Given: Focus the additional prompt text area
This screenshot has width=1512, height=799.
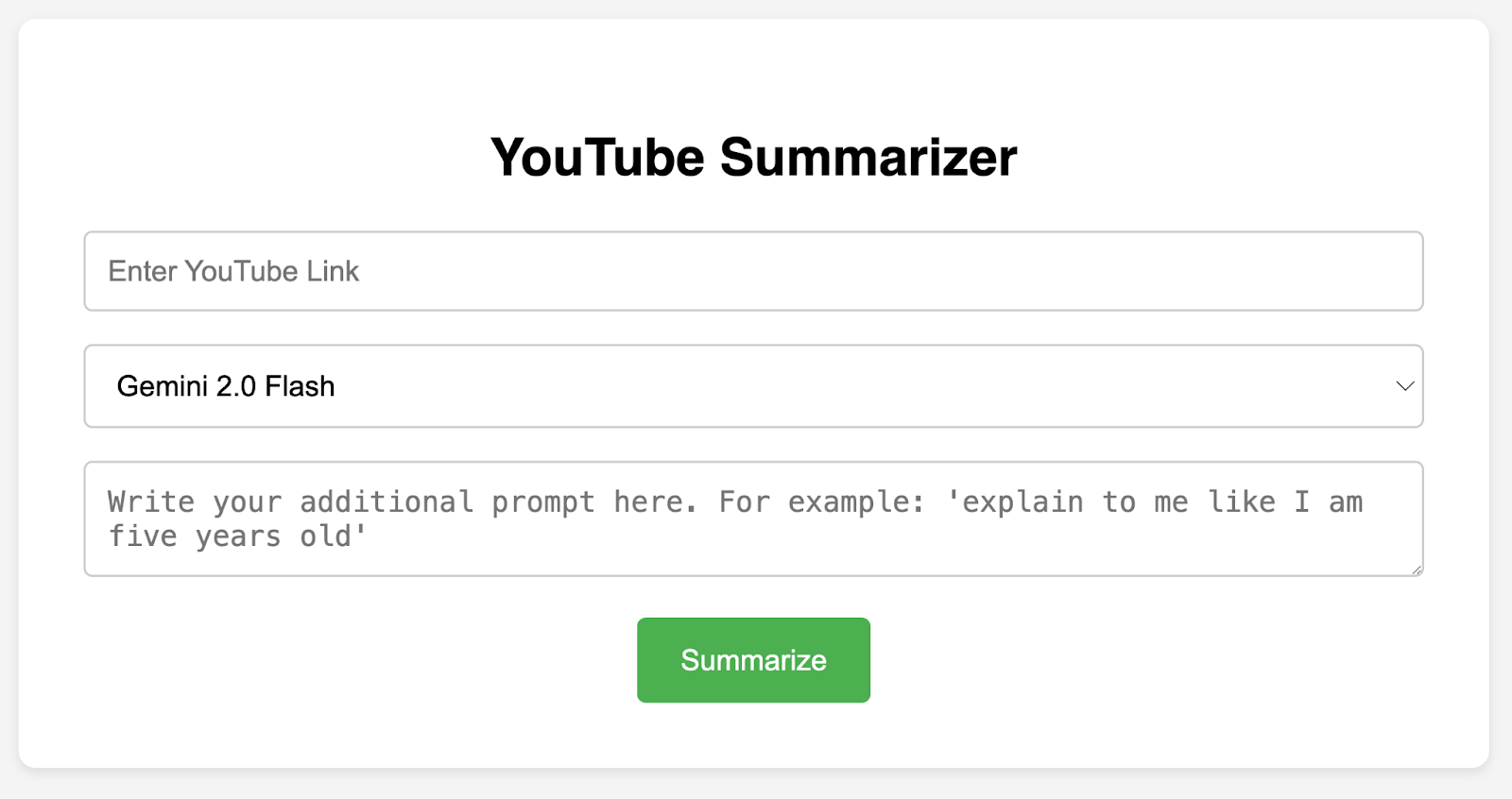Looking at the screenshot, I should pyautogui.click(x=753, y=518).
